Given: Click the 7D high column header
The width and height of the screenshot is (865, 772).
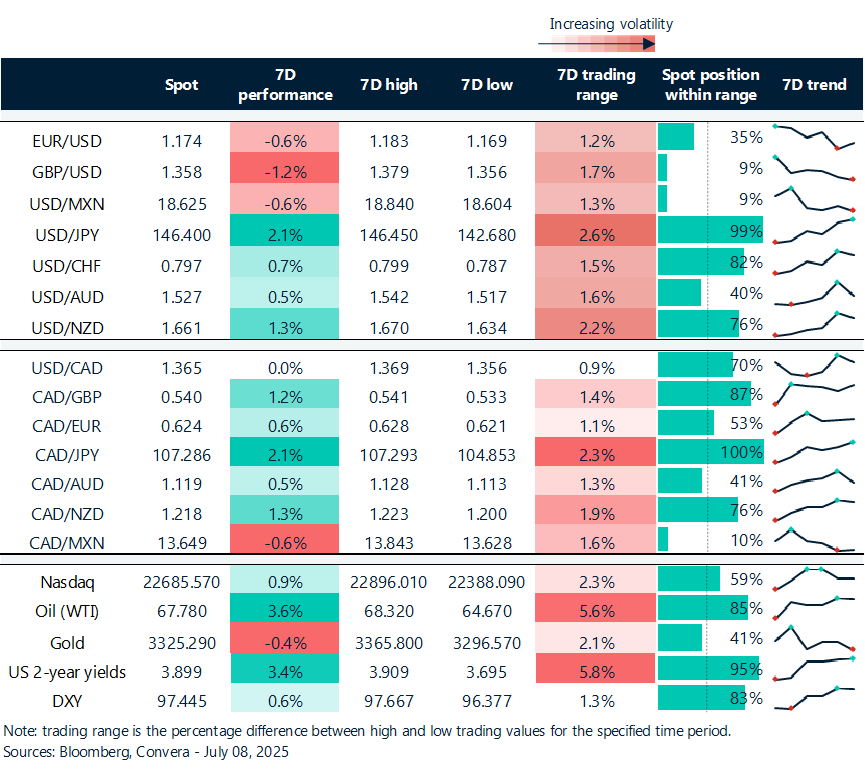Looking at the screenshot, I should pos(388,85).
